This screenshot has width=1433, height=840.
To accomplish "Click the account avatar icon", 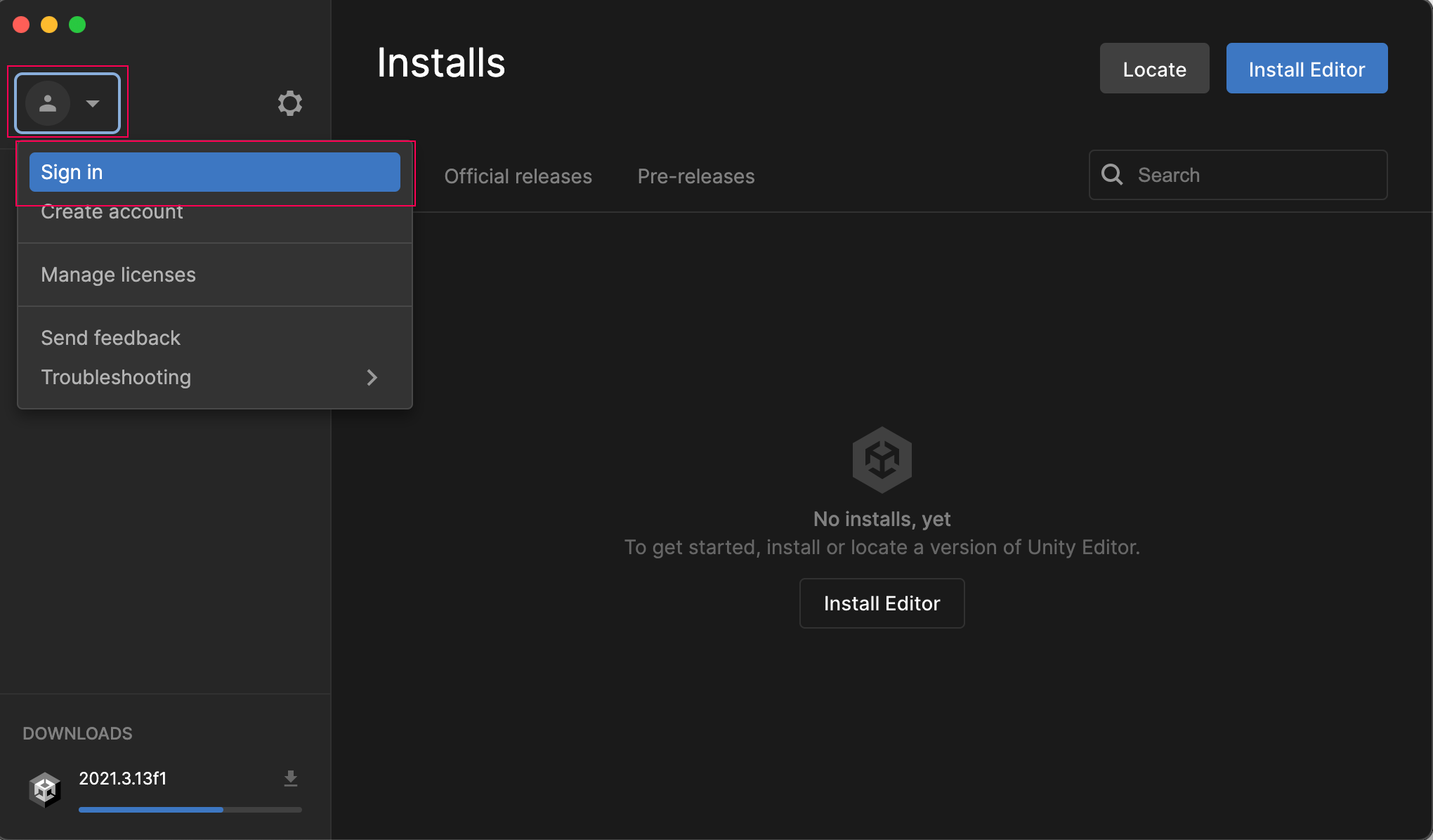I will 47,103.
